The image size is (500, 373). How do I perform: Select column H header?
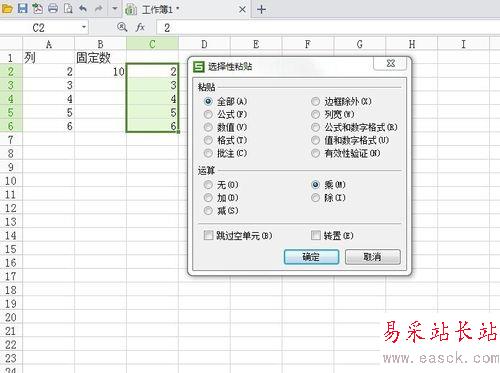(x=412, y=44)
